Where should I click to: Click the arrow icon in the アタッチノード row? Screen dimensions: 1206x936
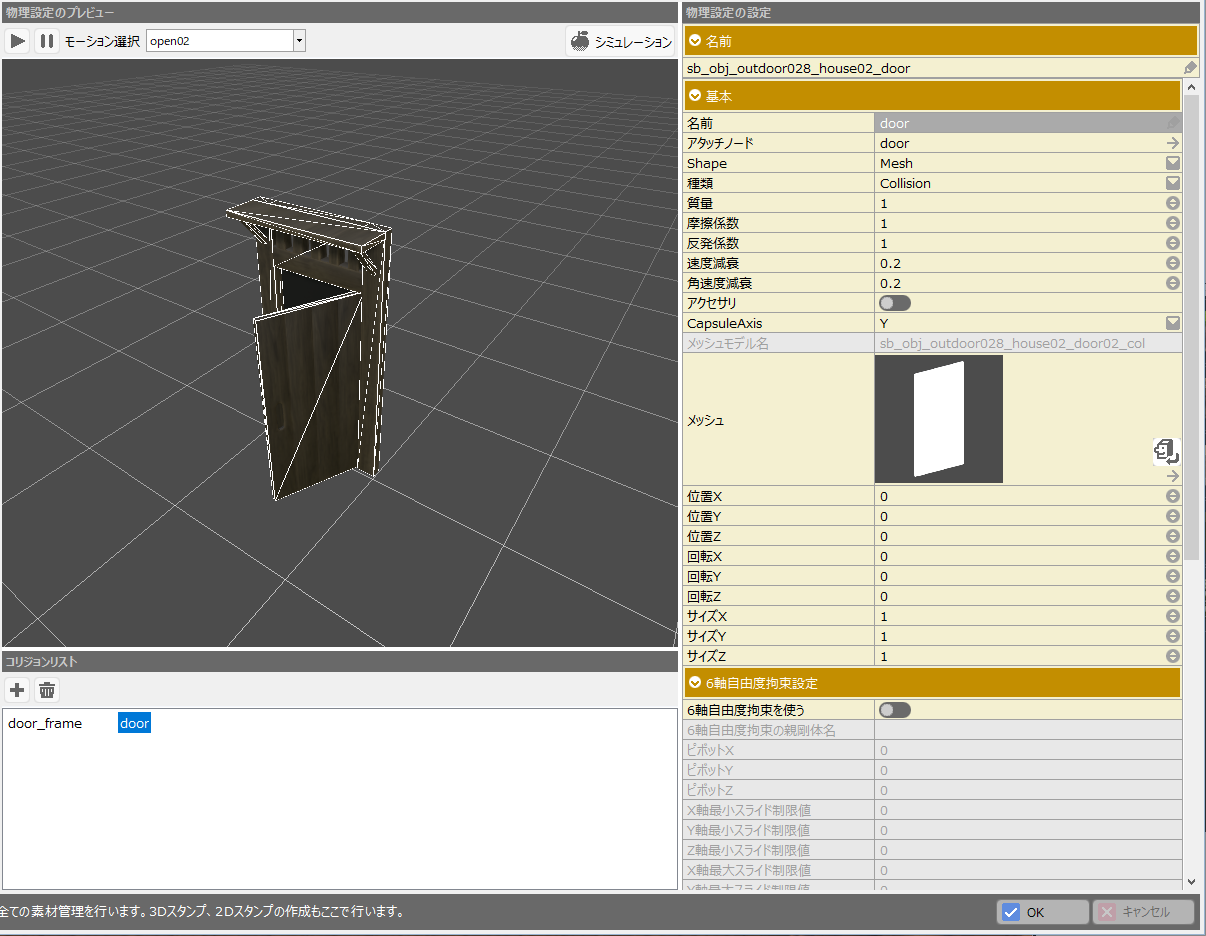click(1173, 143)
